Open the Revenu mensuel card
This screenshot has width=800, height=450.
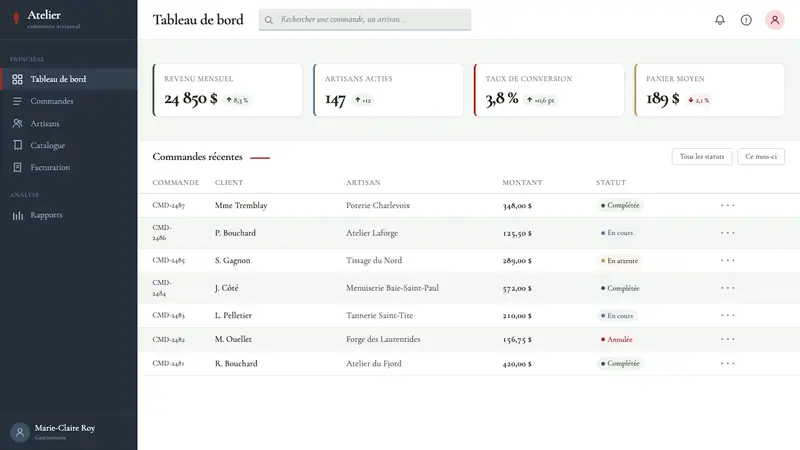tap(228, 90)
